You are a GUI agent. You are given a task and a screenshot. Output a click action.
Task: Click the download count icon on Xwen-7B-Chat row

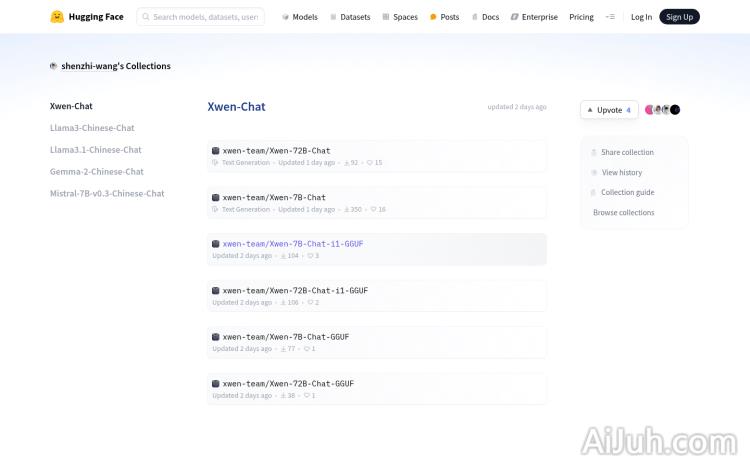pos(347,210)
